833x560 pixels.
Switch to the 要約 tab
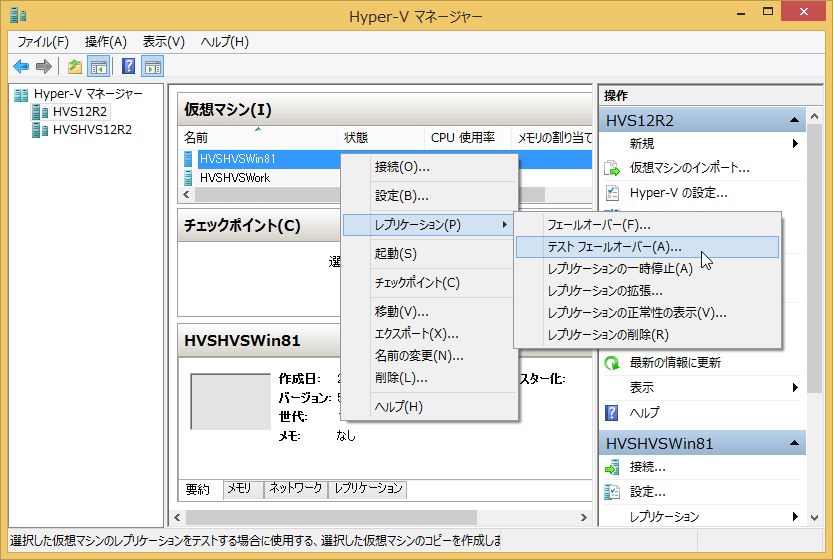click(198, 489)
